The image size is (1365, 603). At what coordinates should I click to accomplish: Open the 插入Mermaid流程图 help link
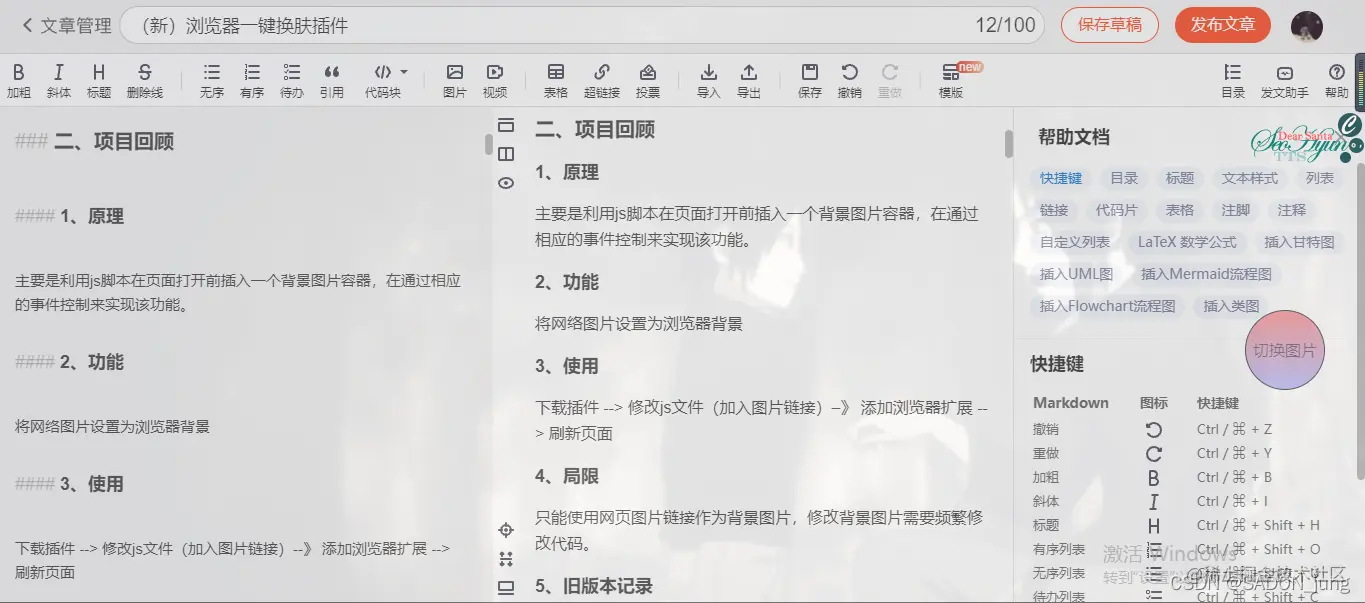(1207, 273)
